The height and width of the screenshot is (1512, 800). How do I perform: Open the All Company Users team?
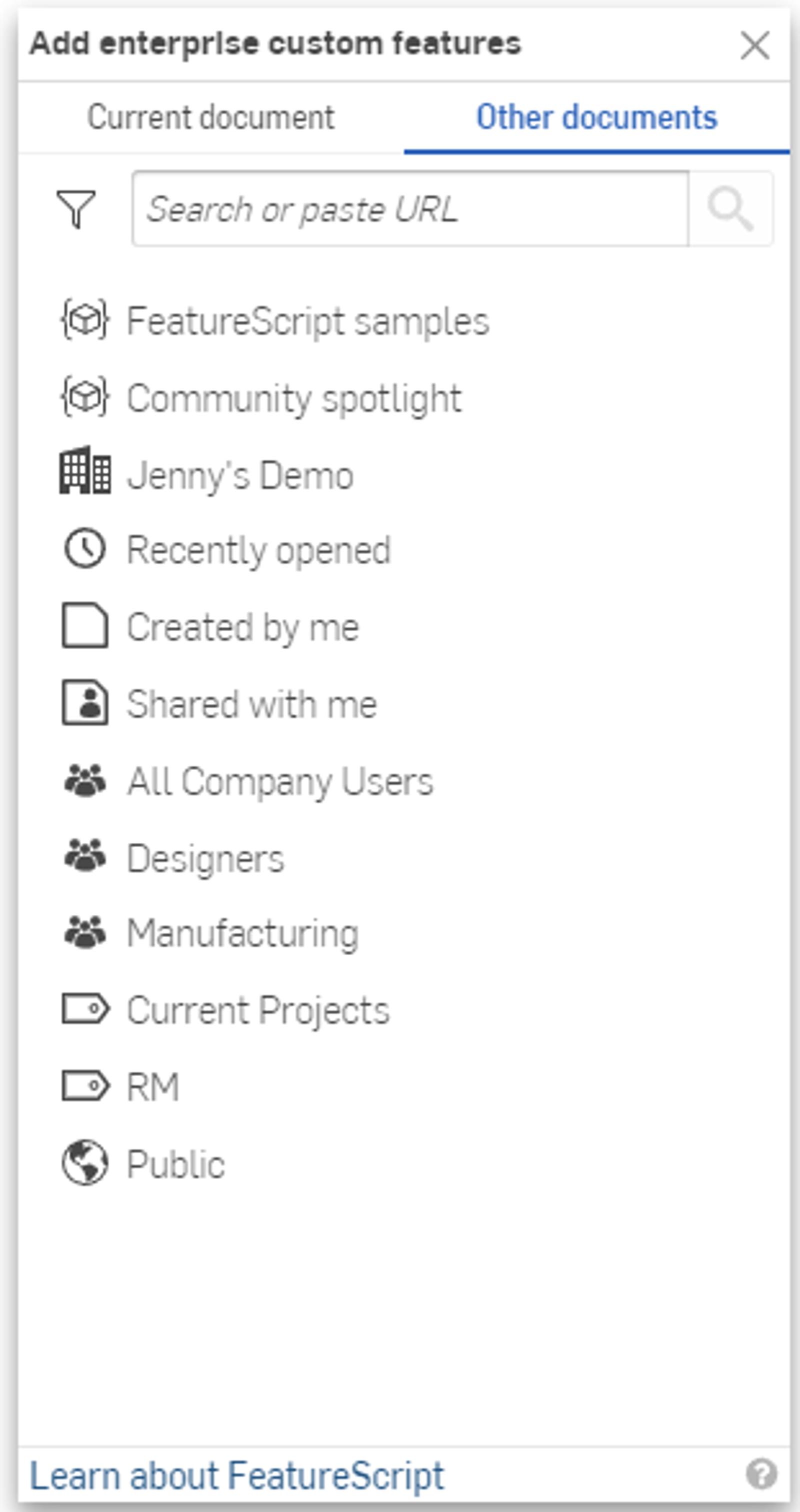click(x=280, y=781)
